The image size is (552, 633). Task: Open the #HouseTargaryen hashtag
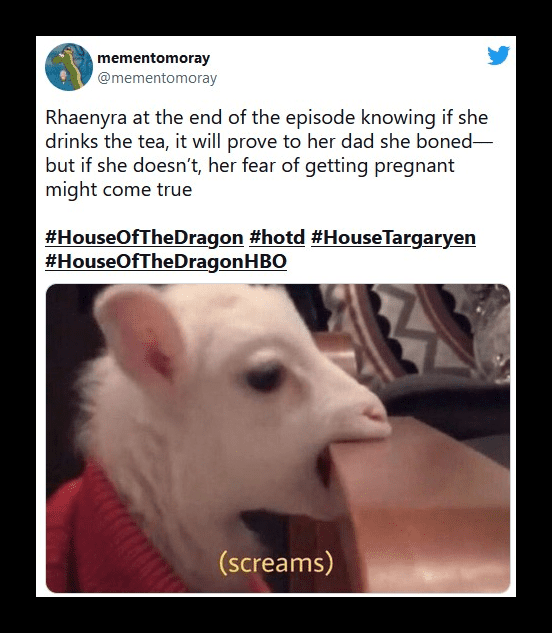coord(393,237)
